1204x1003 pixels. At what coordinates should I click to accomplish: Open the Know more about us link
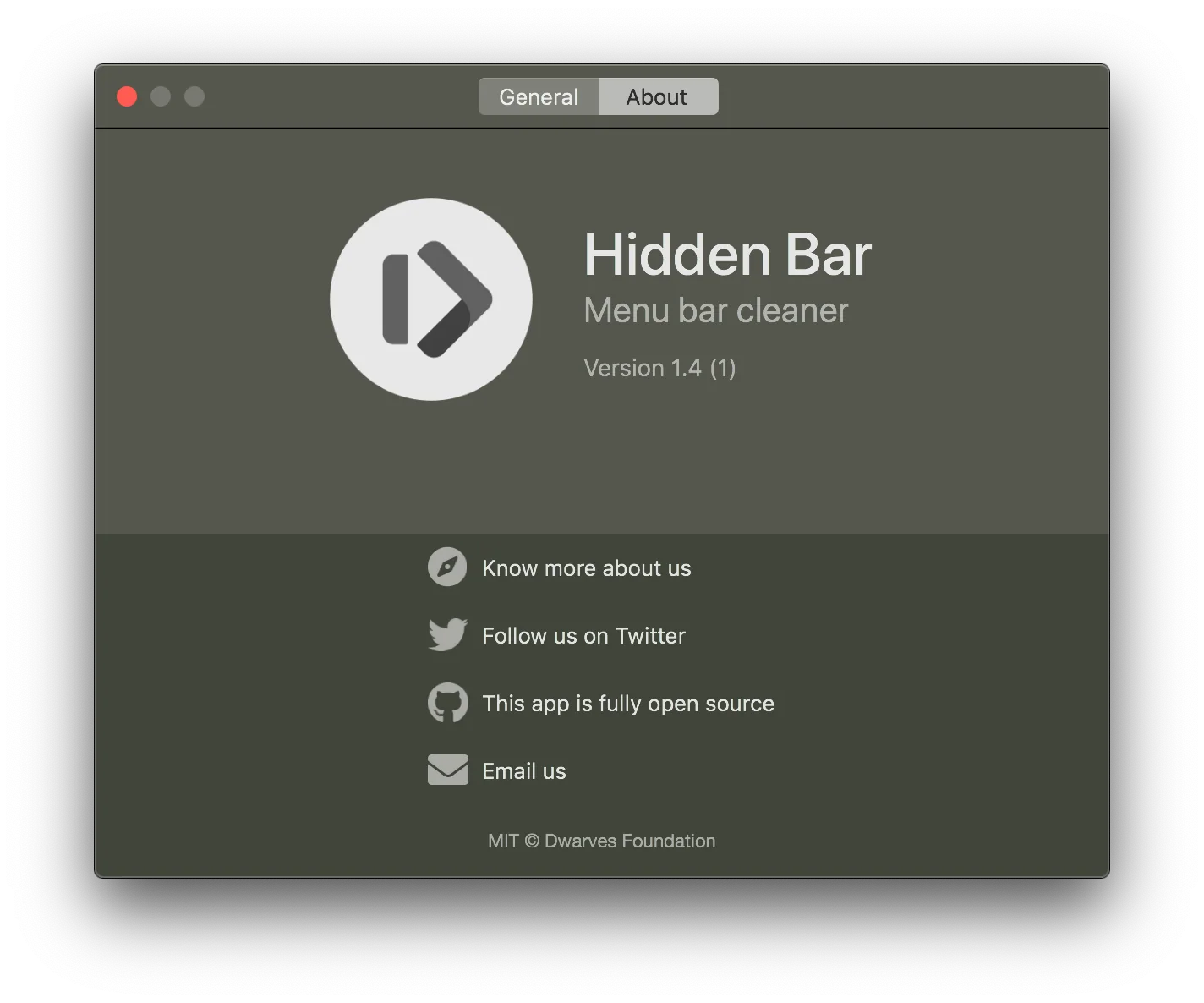point(587,568)
